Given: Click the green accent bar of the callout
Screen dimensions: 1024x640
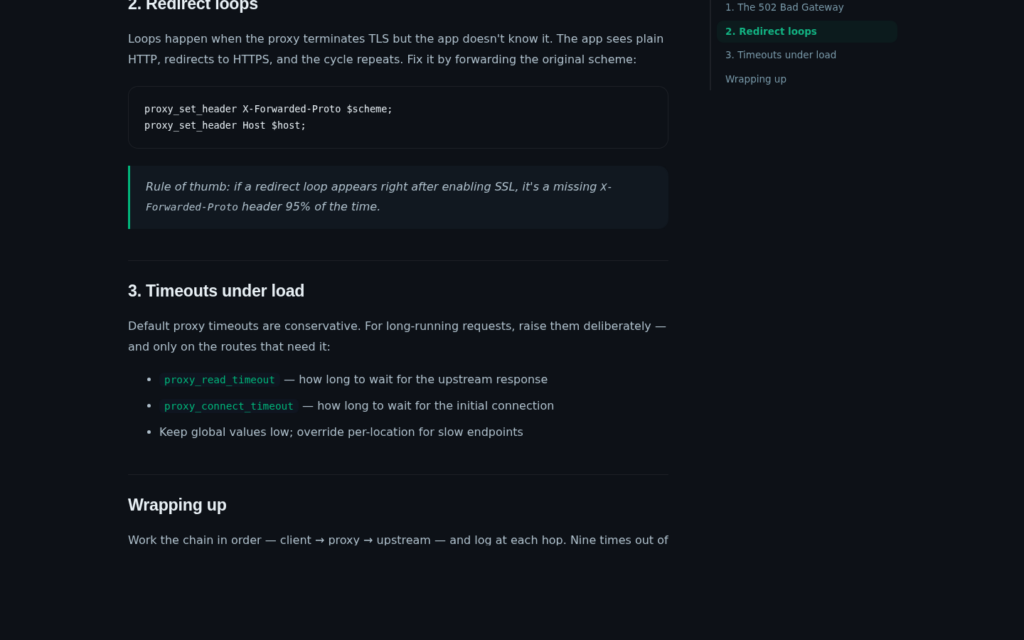Looking at the screenshot, I should (129, 197).
